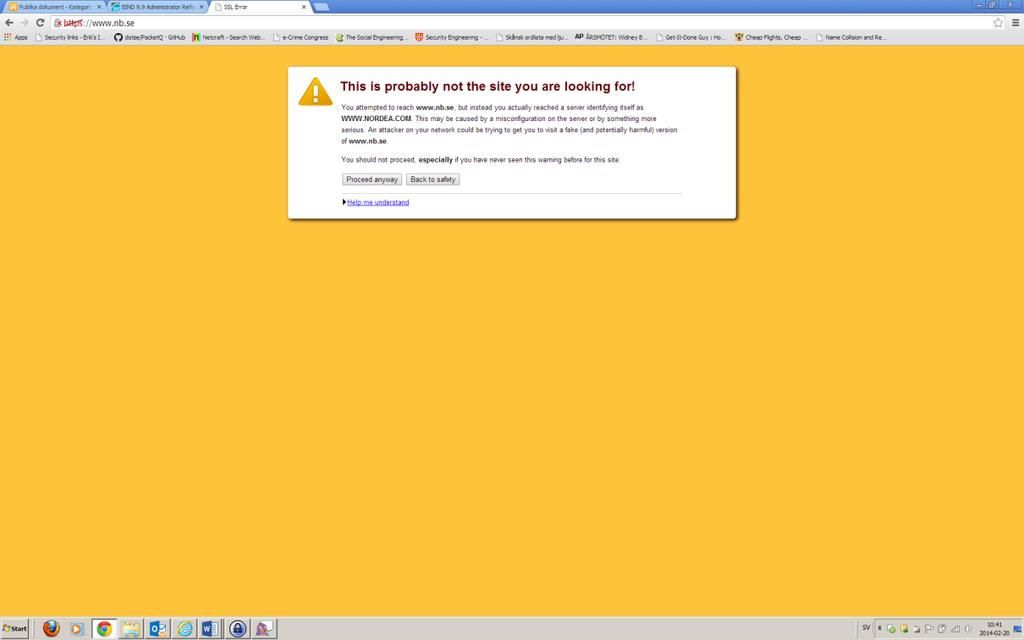Viewport: 1024px width, 640px height.
Task: Close the Publika dokument tab
Action: (x=99, y=7)
